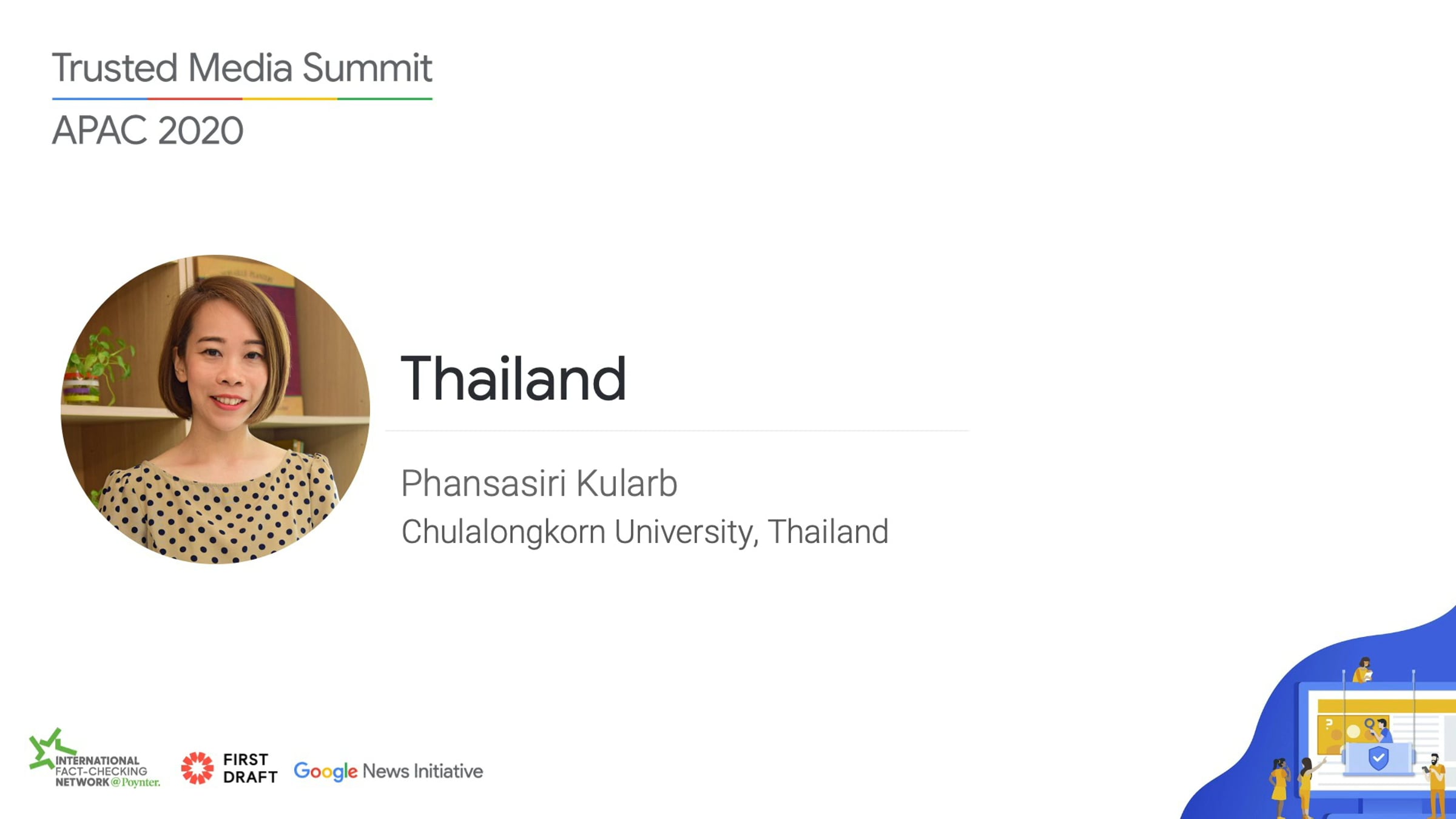Click the red segment of the title underline
This screenshot has width=1456, height=819.
click(195, 98)
